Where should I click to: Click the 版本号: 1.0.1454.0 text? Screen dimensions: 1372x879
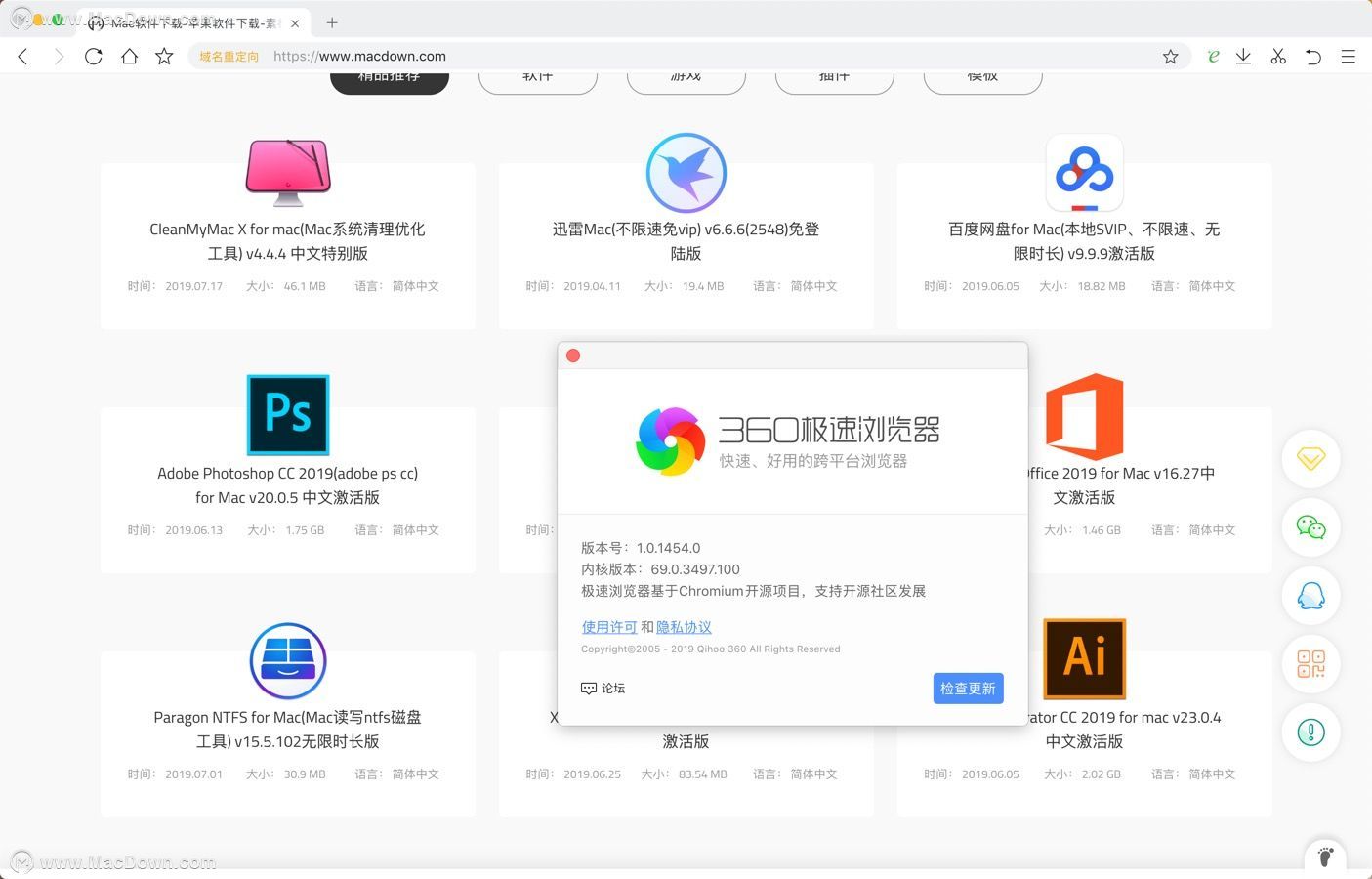point(641,548)
